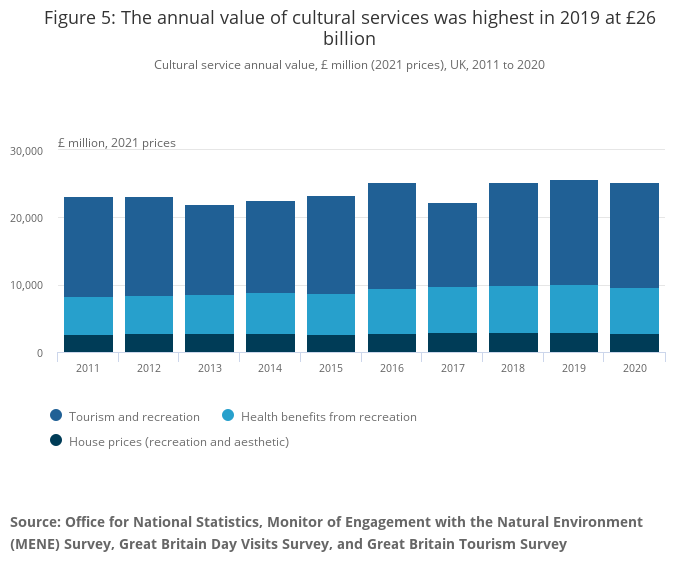The height and width of the screenshot is (574, 700).
Task: Toggle the Tourism and recreation series label
Action: click(x=133, y=416)
